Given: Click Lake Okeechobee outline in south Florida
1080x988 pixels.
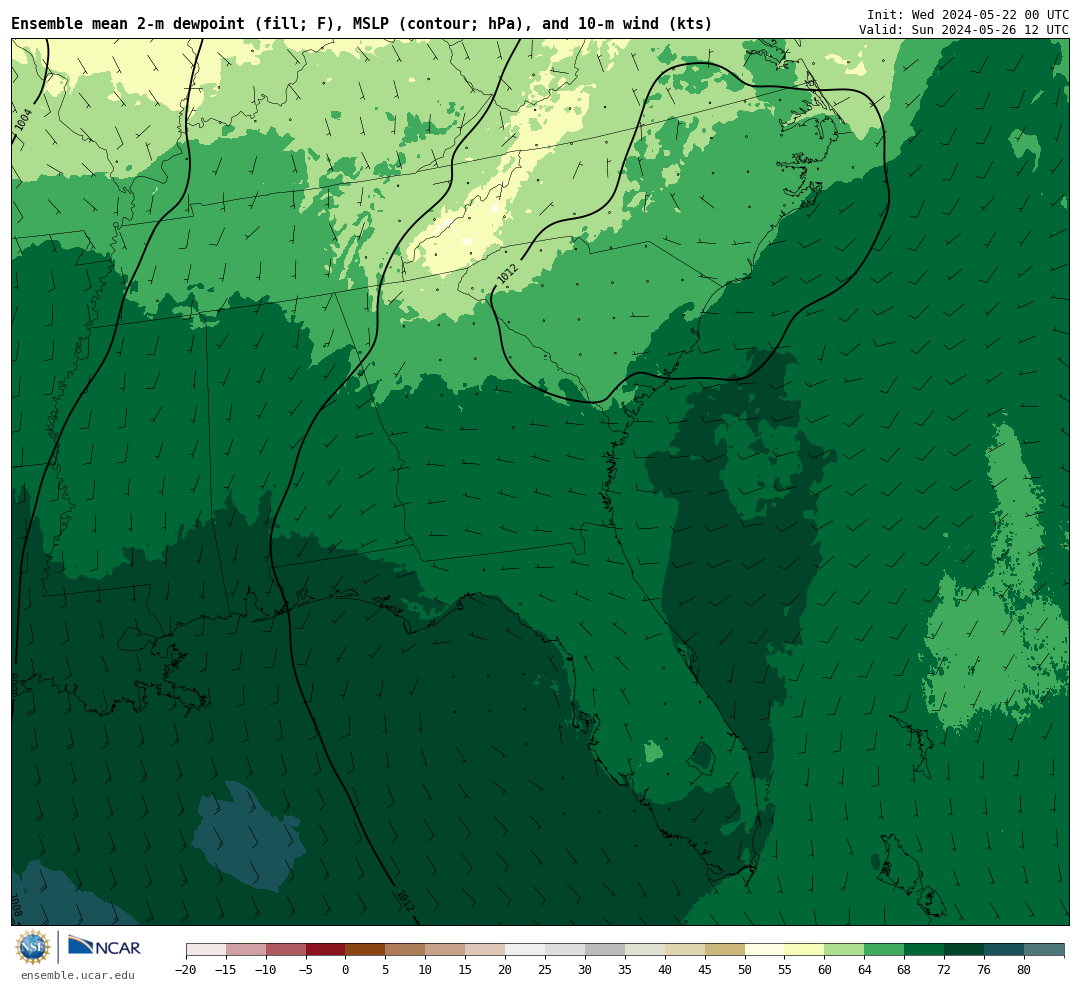Looking at the screenshot, I should tap(702, 757).
